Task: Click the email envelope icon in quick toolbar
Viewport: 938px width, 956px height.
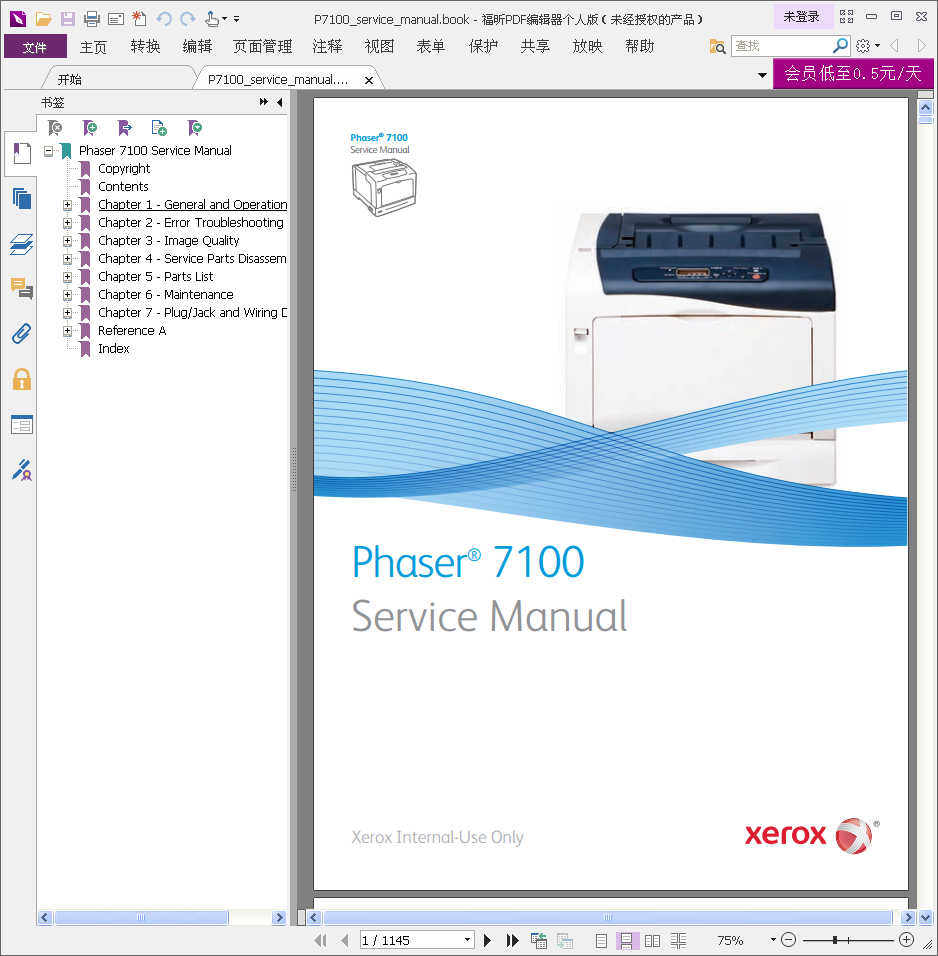Action: tap(116, 19)
